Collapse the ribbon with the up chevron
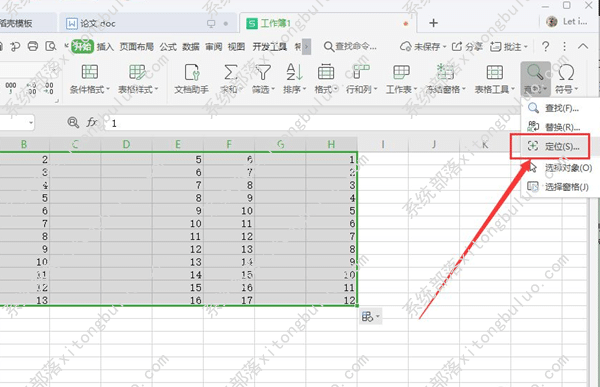Image resolution: width=600 pixels, height=387 pixels. [x=583, y=47]
